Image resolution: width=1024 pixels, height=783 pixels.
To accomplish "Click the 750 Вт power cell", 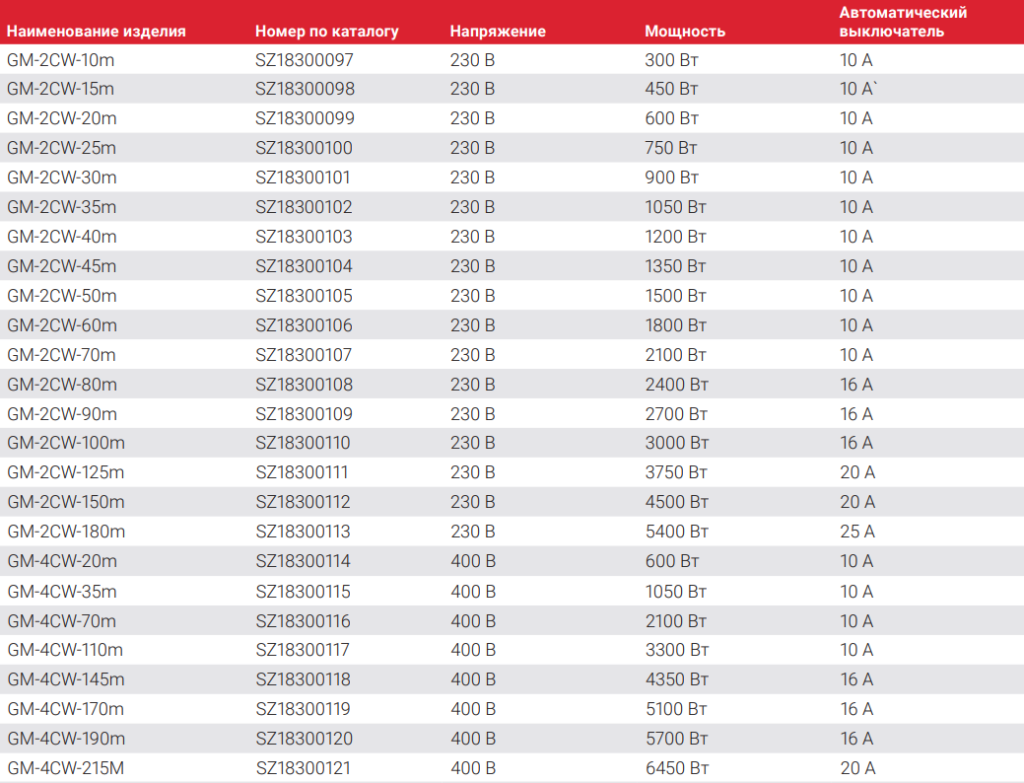I will pos(672,148).
